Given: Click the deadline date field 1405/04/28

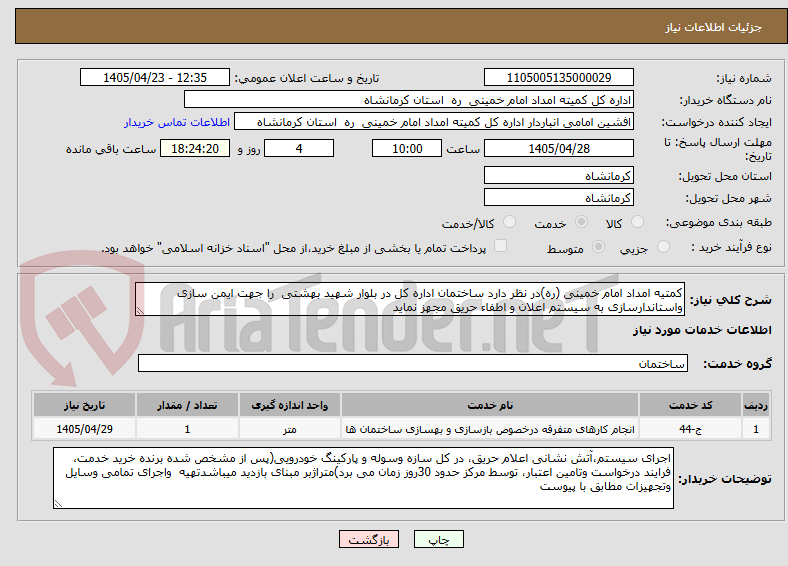Looking at the screenshot, I should (558, 148).
